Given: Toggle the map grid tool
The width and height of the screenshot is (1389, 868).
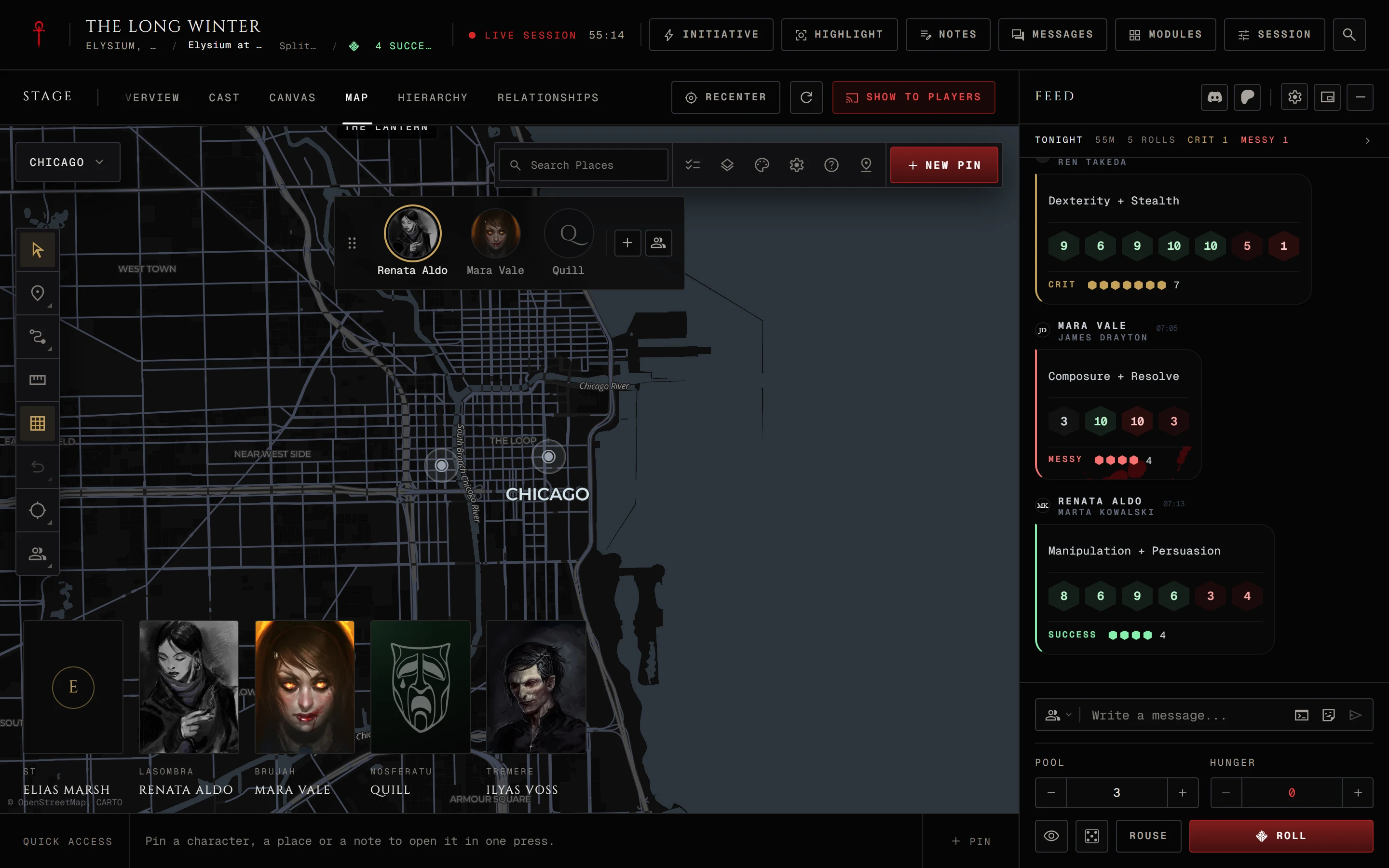Looking at the screenshot, I should click(37, 423).
